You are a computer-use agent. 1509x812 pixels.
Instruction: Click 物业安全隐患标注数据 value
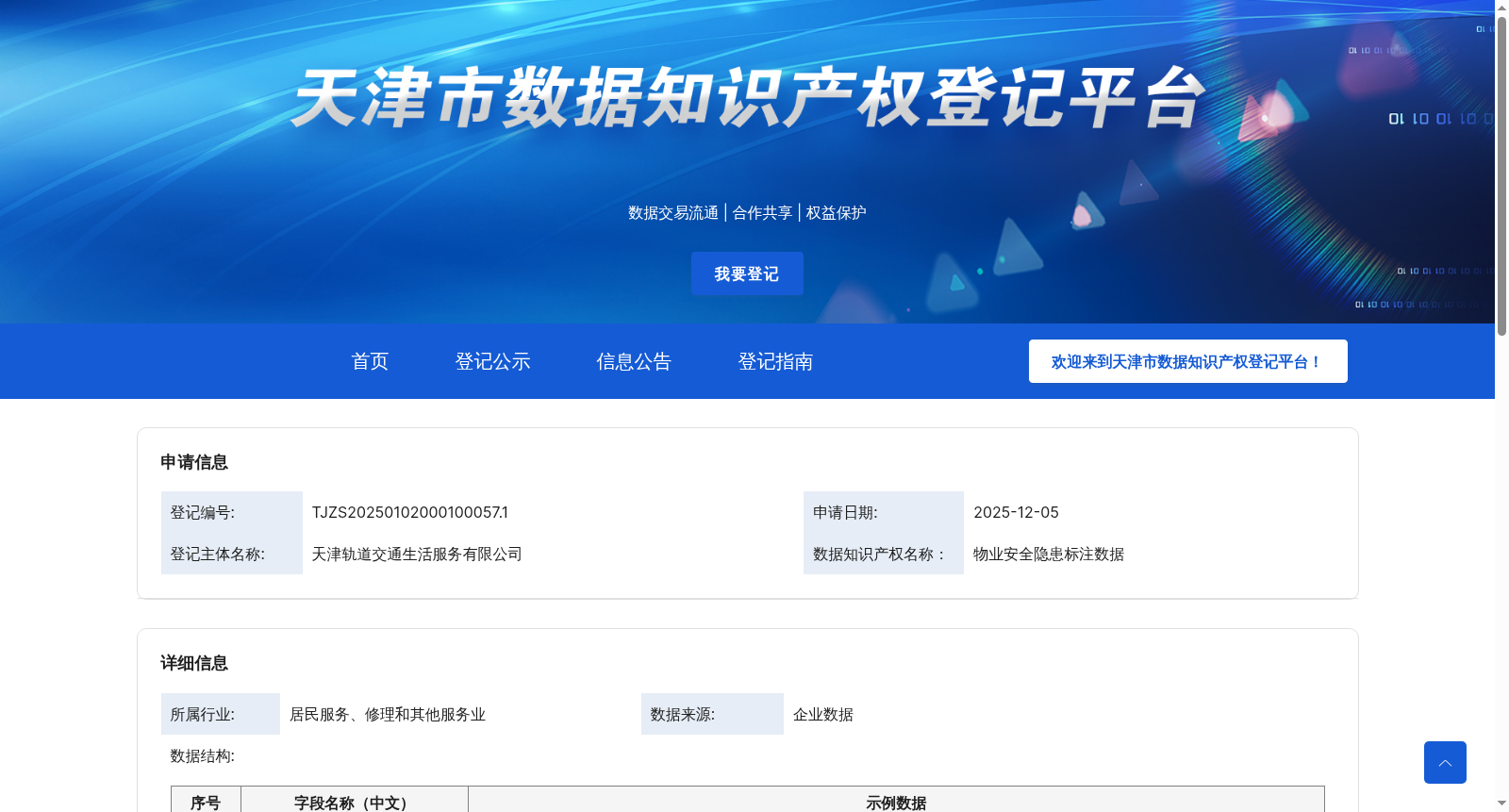(x=1049, y=554)
